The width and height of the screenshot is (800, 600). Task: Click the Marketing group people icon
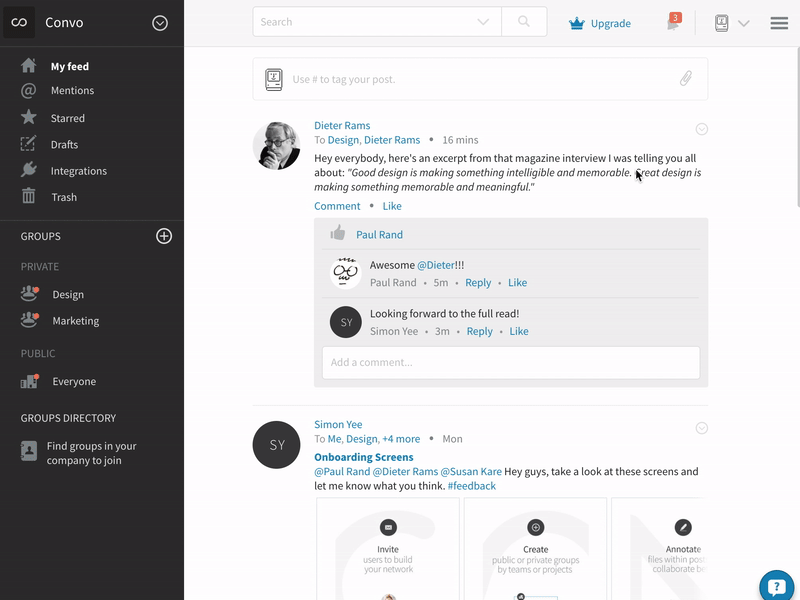(30, 320)
